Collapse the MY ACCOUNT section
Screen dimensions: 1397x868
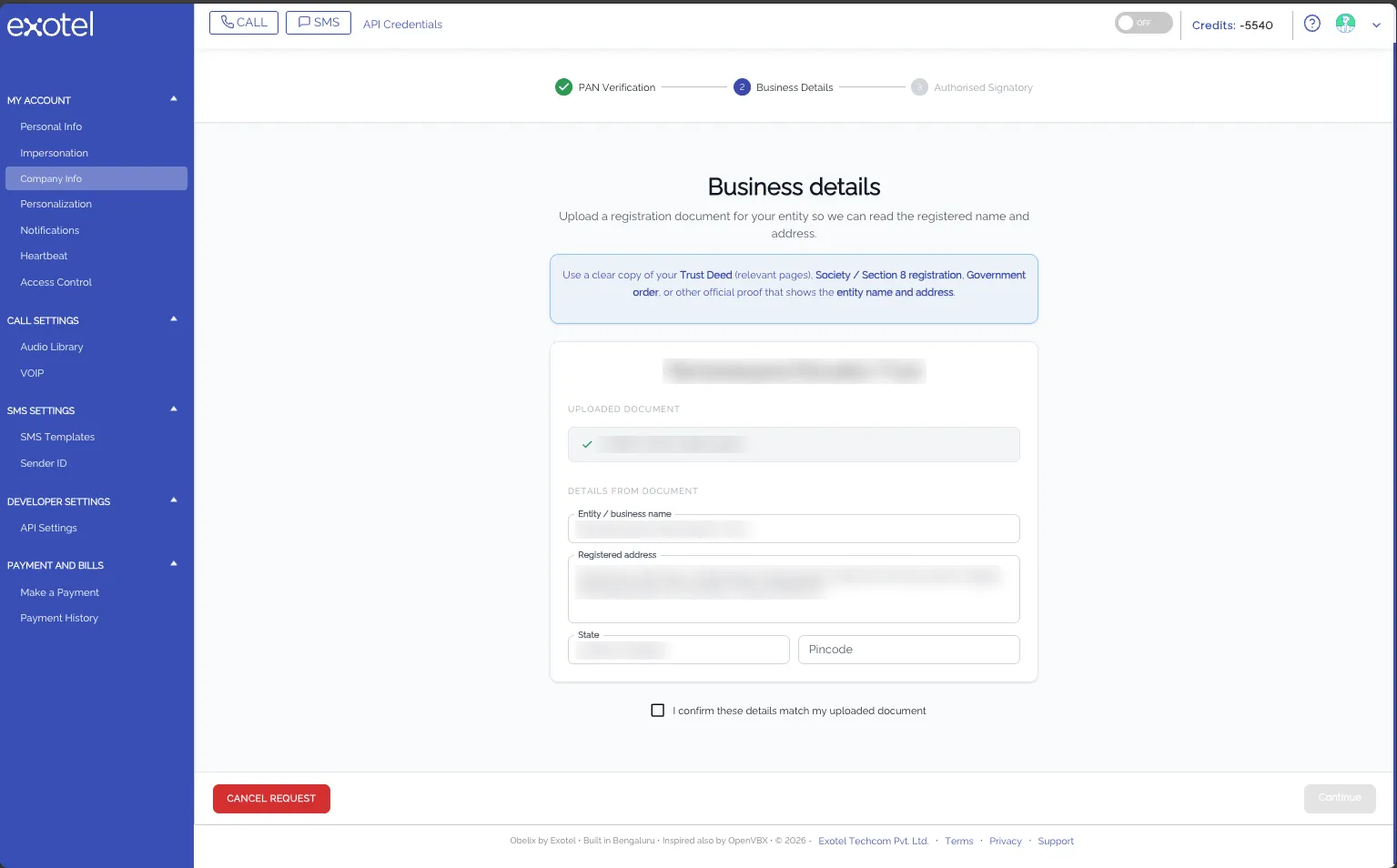(174, 99)
